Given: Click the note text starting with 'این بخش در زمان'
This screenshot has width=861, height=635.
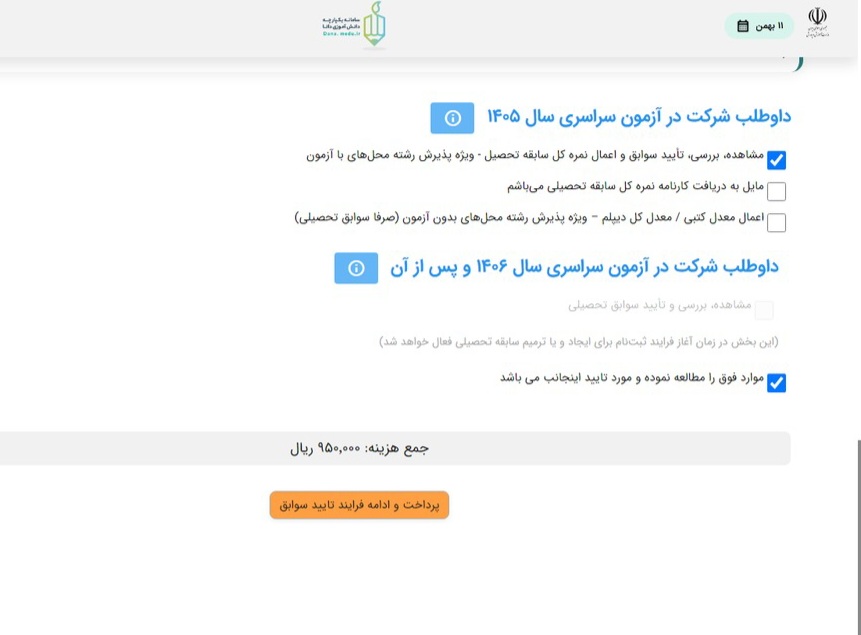Looking at the screenshot, I should (578, 342).
